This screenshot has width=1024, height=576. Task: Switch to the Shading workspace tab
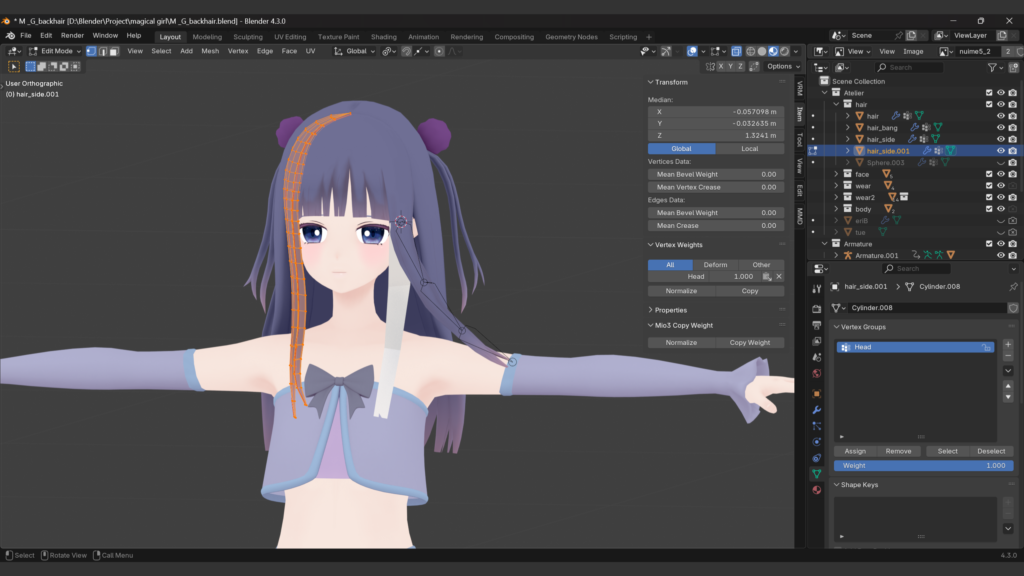coord(384,35)
